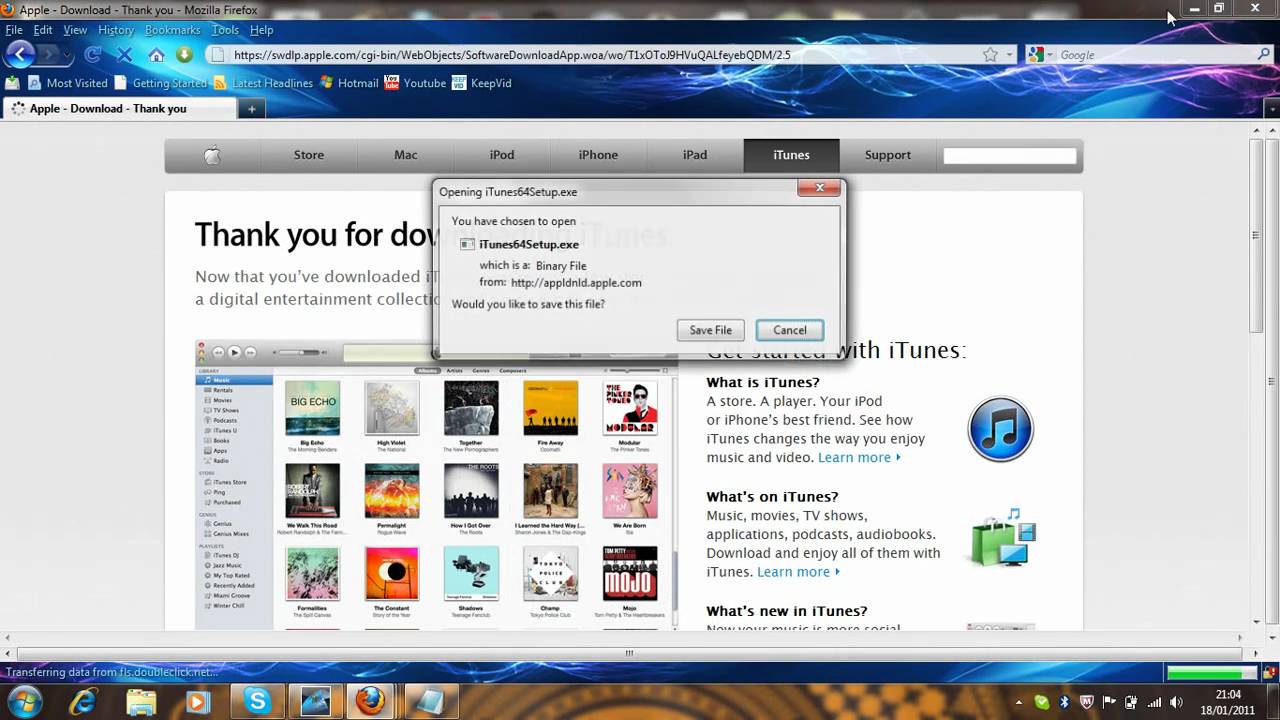Click the search magnifier icon
Image resolution: width=1280 pixels, height=720 pixels.
tap(1263, 55)
